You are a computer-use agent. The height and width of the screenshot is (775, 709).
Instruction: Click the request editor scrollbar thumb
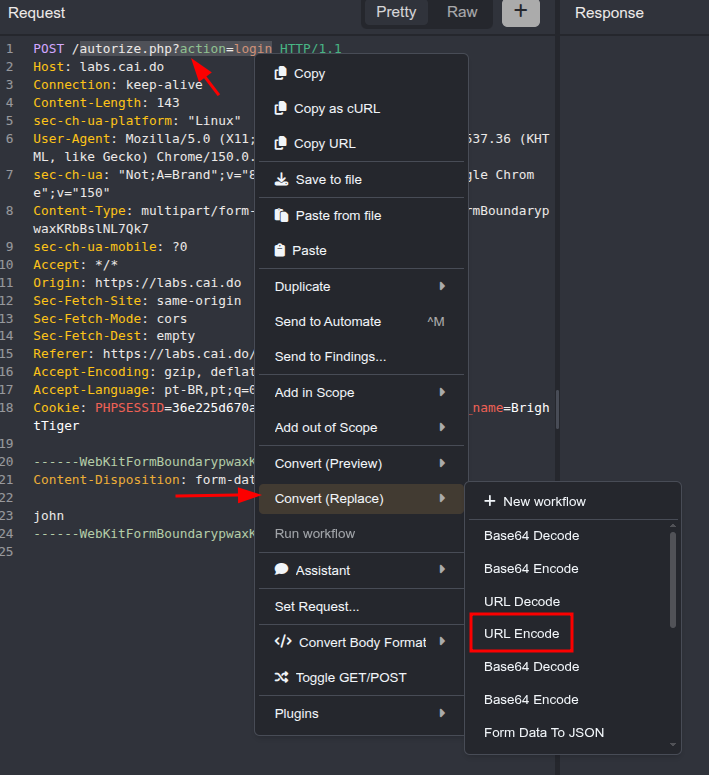pos(558,410)
